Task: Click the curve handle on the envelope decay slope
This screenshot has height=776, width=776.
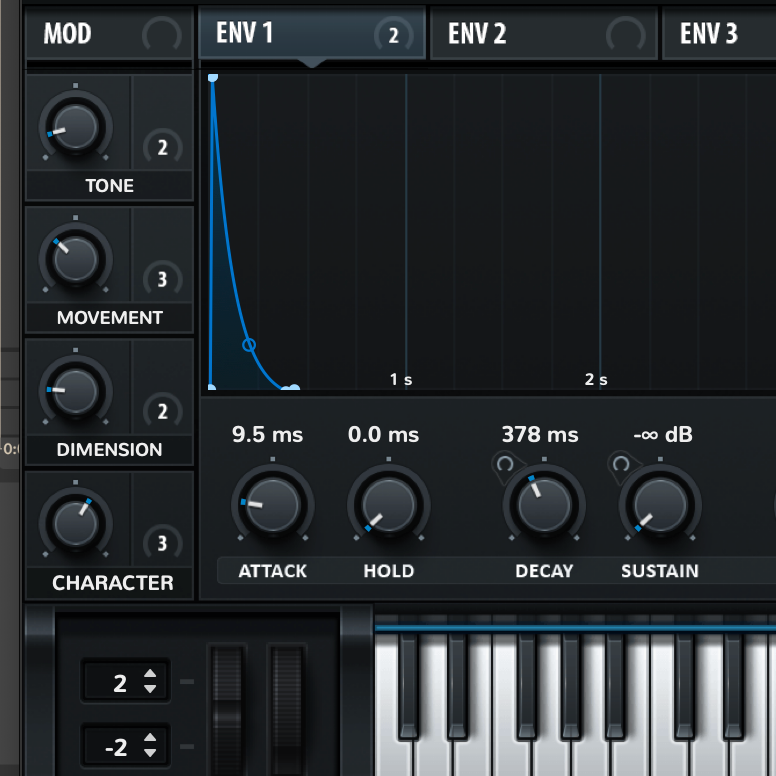Action: 250,345
